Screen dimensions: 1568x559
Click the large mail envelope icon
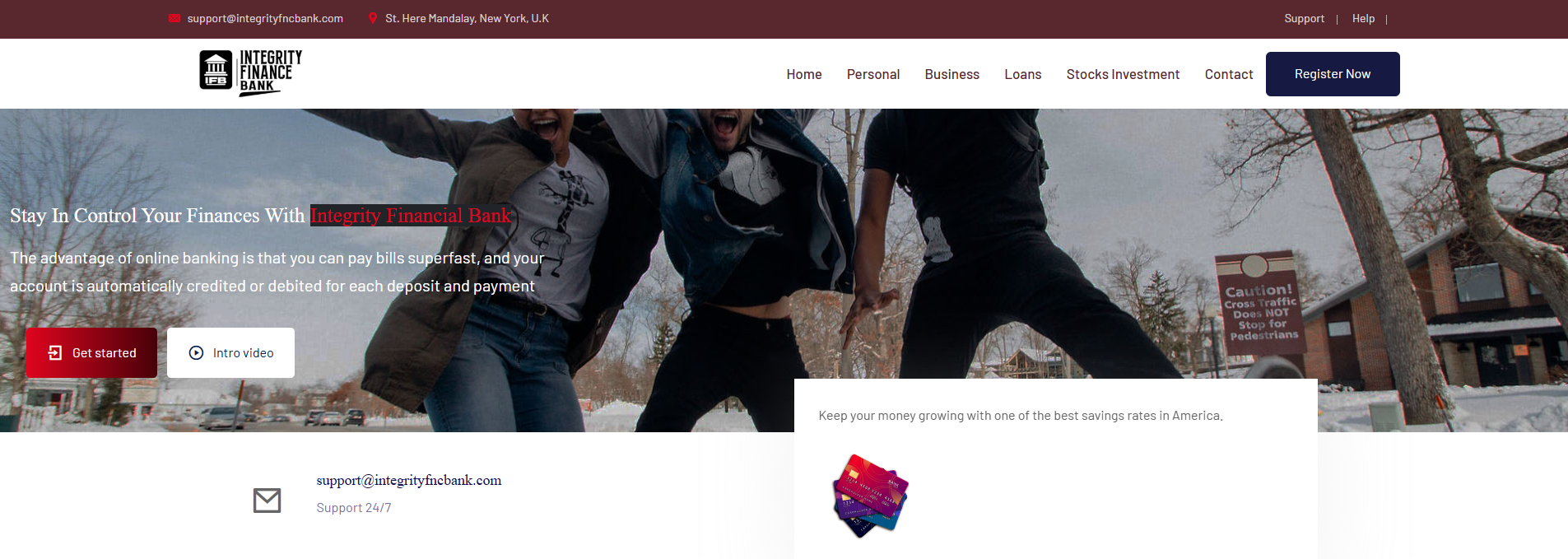[x=267, y=500]
